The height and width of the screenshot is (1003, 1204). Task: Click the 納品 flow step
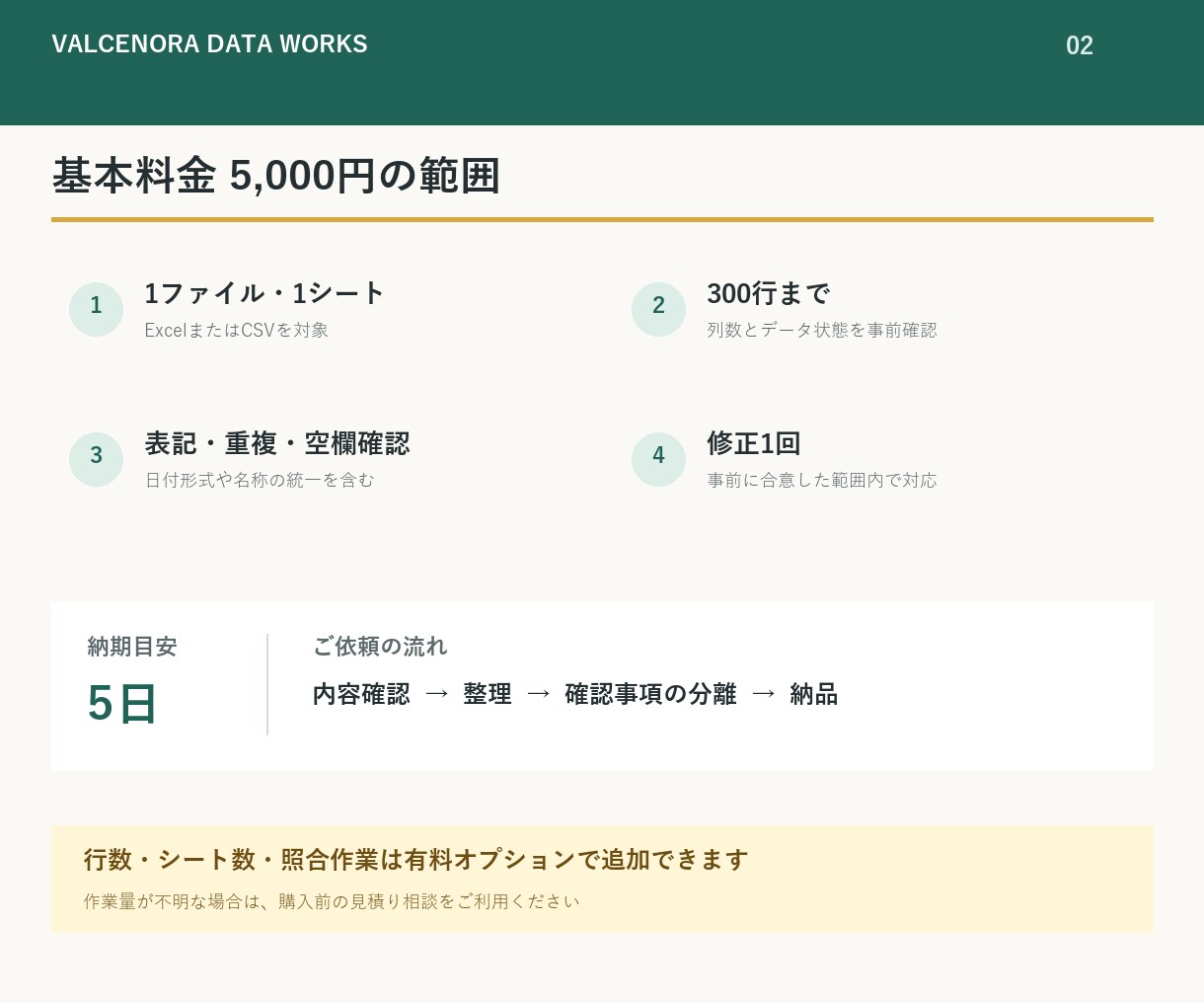tap(814, 694)
